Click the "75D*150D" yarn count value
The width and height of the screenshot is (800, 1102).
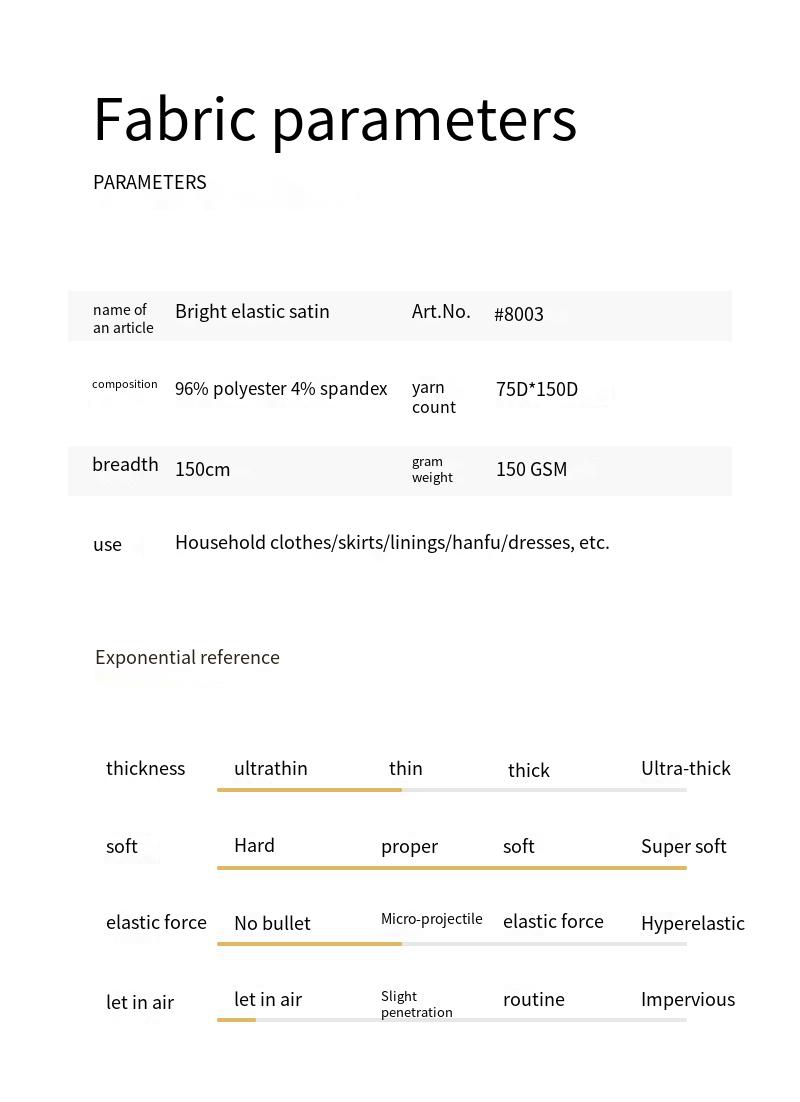coord(536,389)
